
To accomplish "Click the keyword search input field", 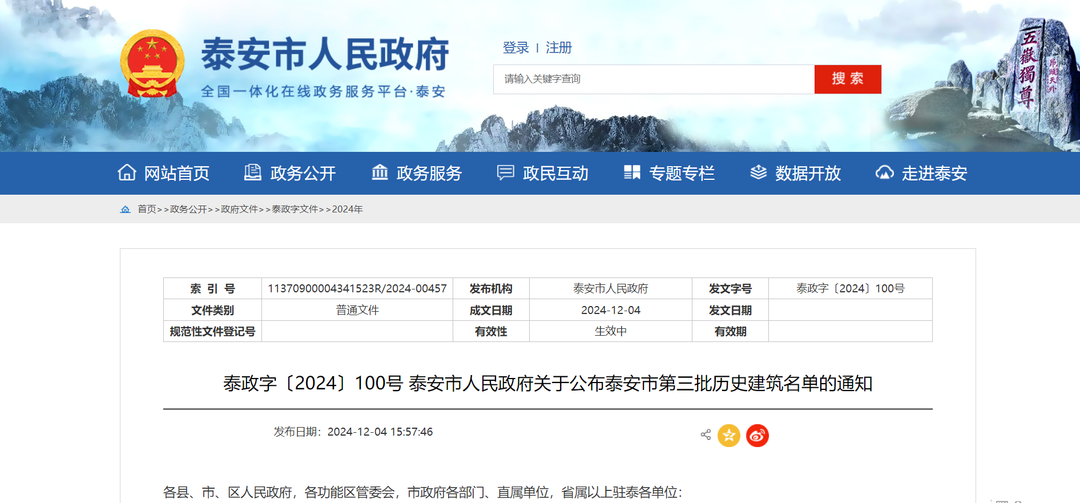I will (x=653, y=79).
